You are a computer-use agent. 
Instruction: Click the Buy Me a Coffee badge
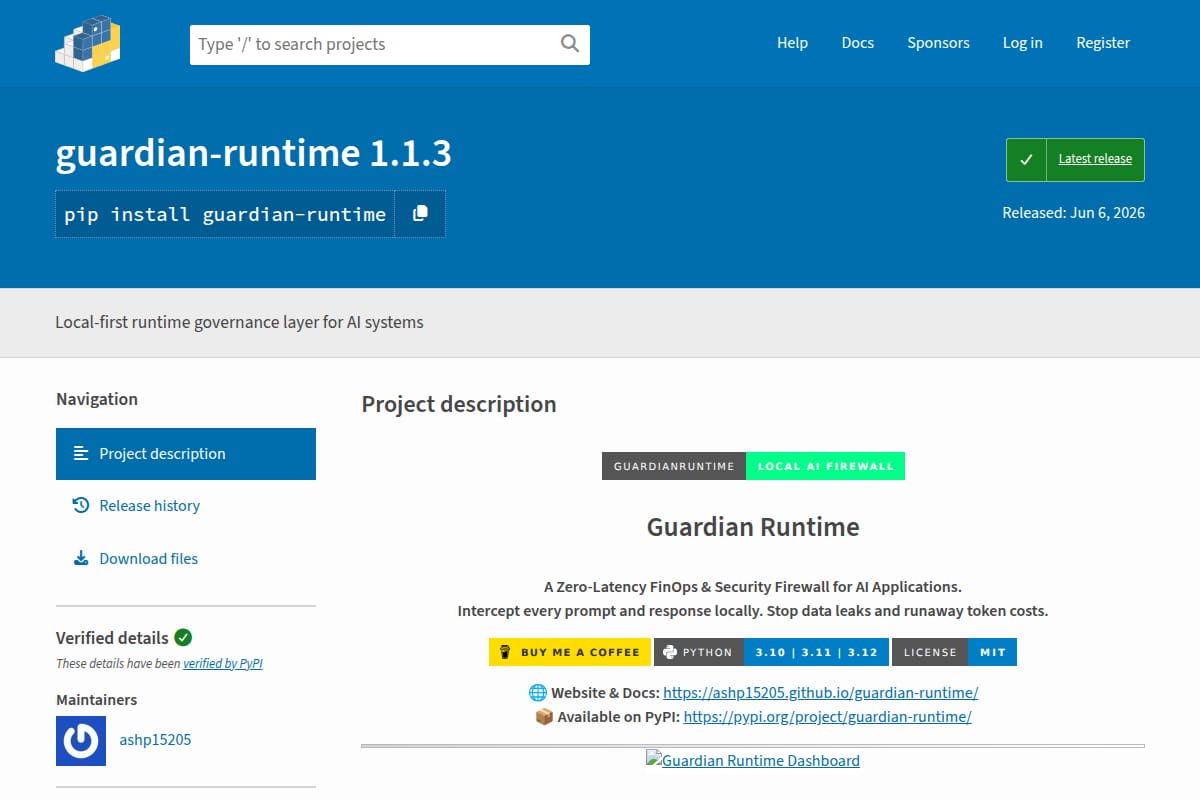point(570,652)
